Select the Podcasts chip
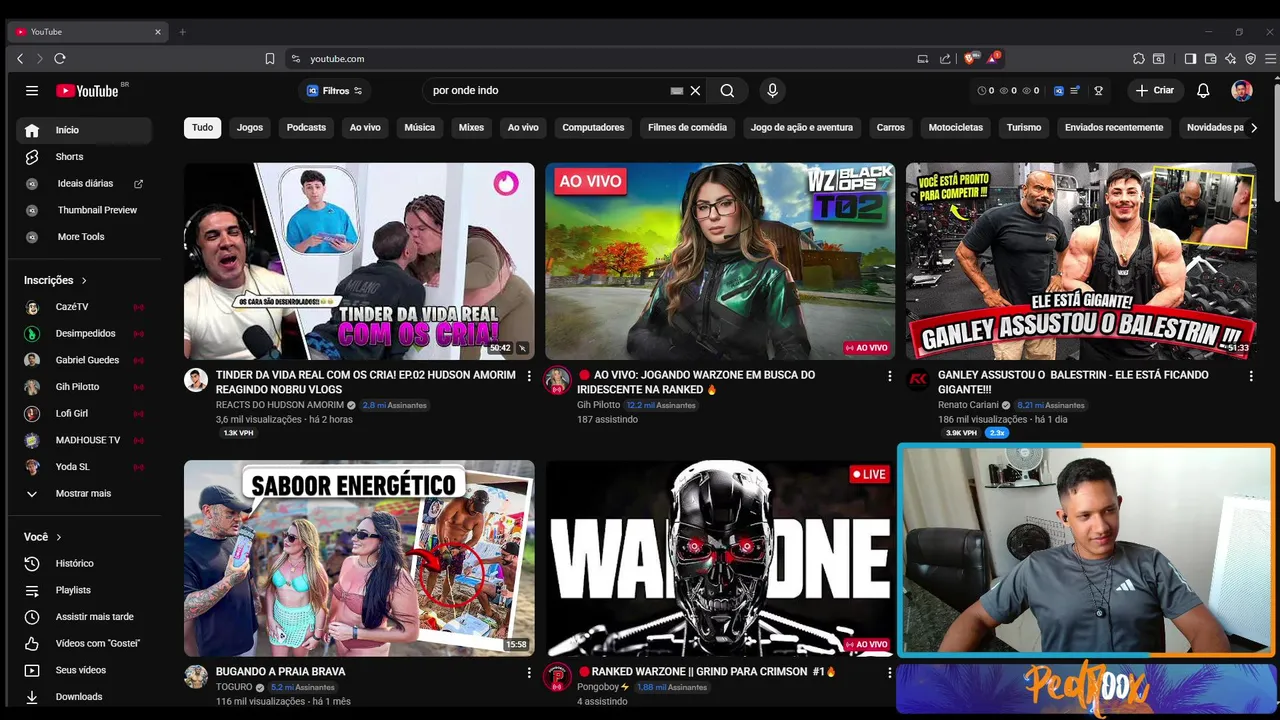 click(x=306, y=128)
